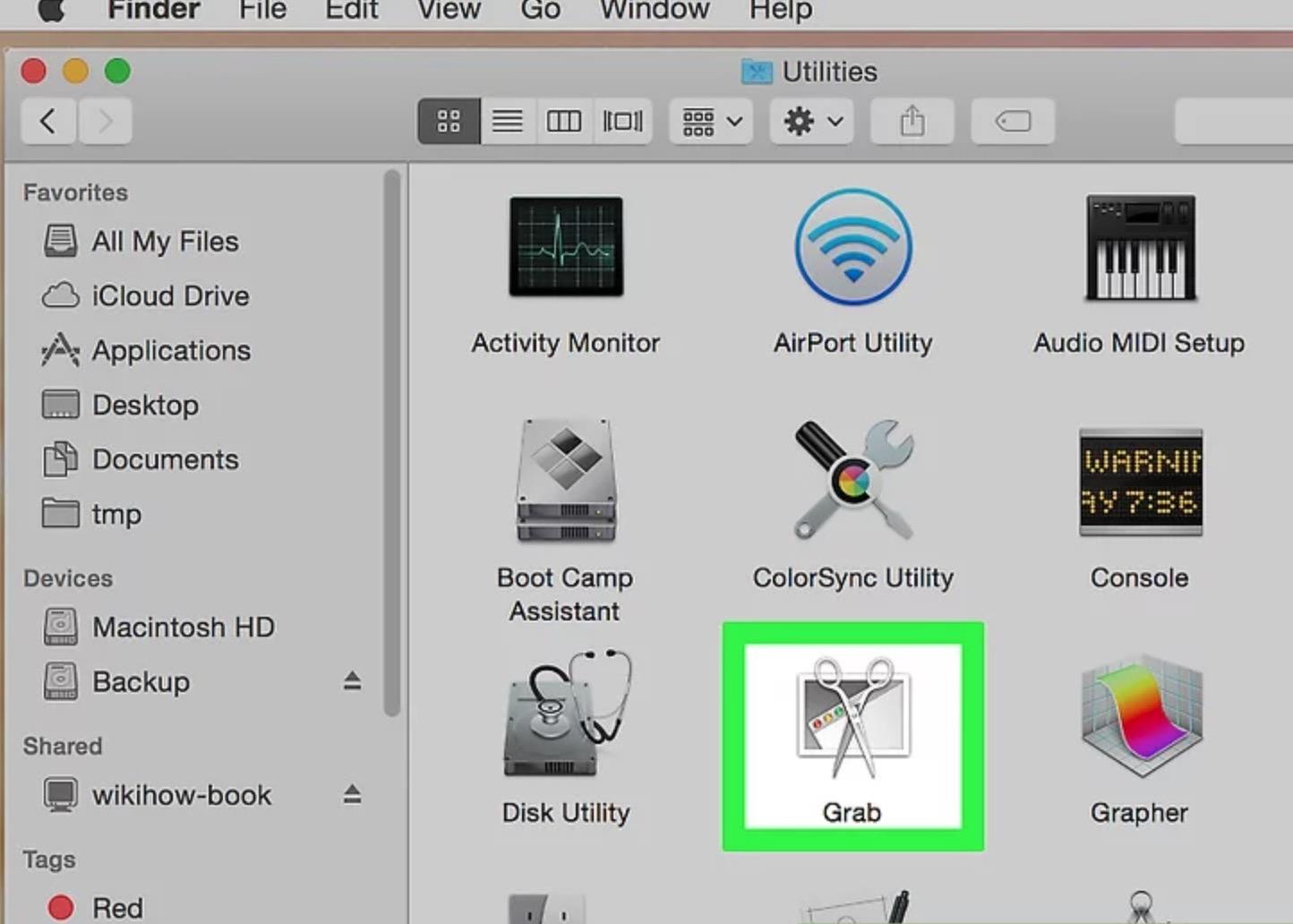Screen dimensions: 1293x924
Task: Click the Edit Tags toolbar button
Action: tap(1013, 121)
